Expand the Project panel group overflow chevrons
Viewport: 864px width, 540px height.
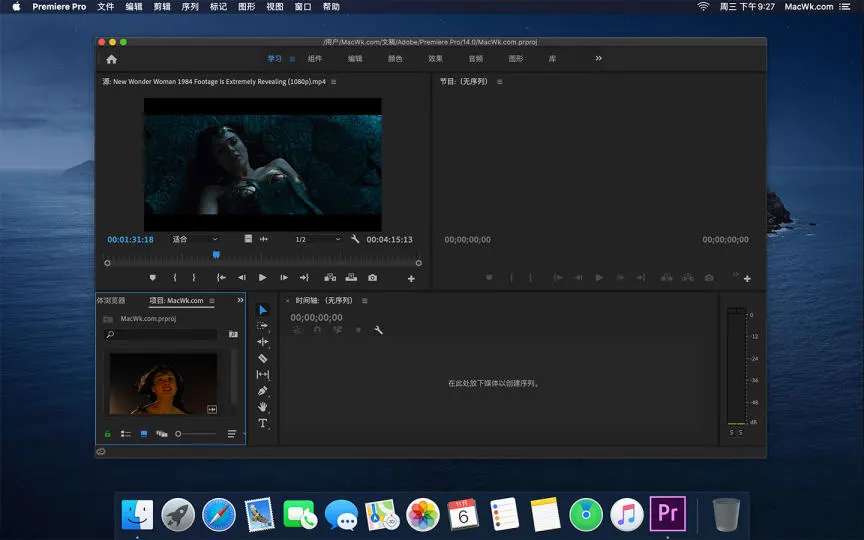(x=240, y=300)
